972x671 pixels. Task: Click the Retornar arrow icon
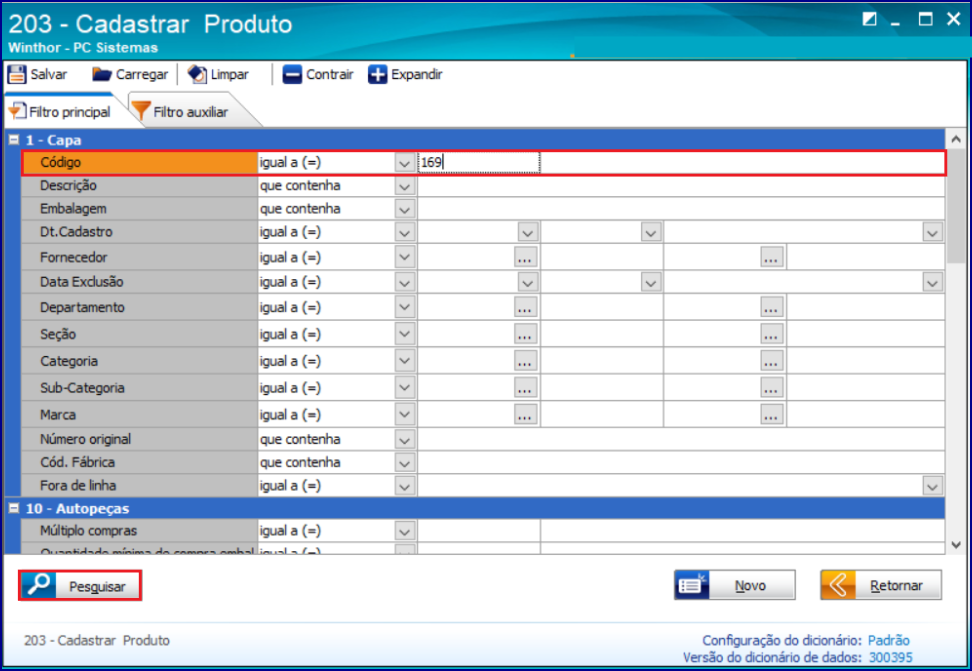point(838,585)
